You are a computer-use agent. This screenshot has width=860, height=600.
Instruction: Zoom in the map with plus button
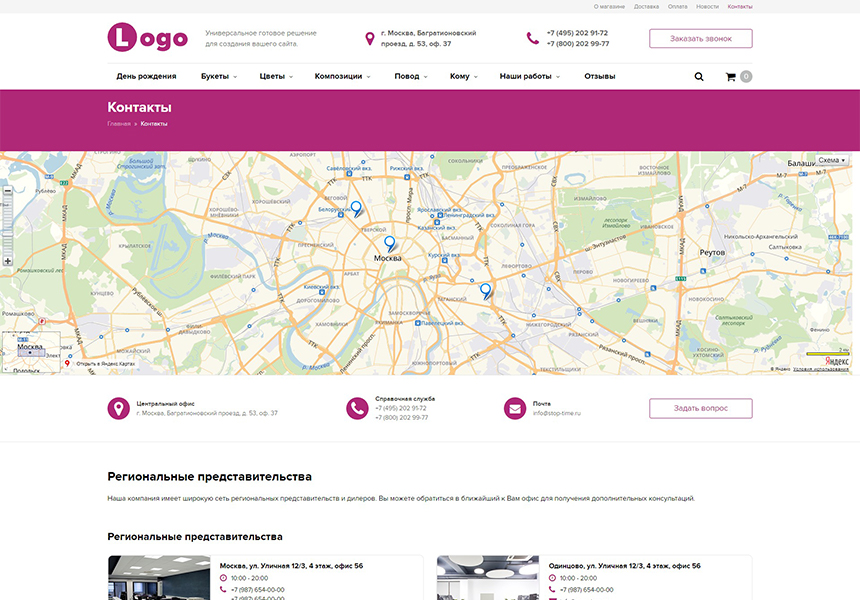(8, 261)
